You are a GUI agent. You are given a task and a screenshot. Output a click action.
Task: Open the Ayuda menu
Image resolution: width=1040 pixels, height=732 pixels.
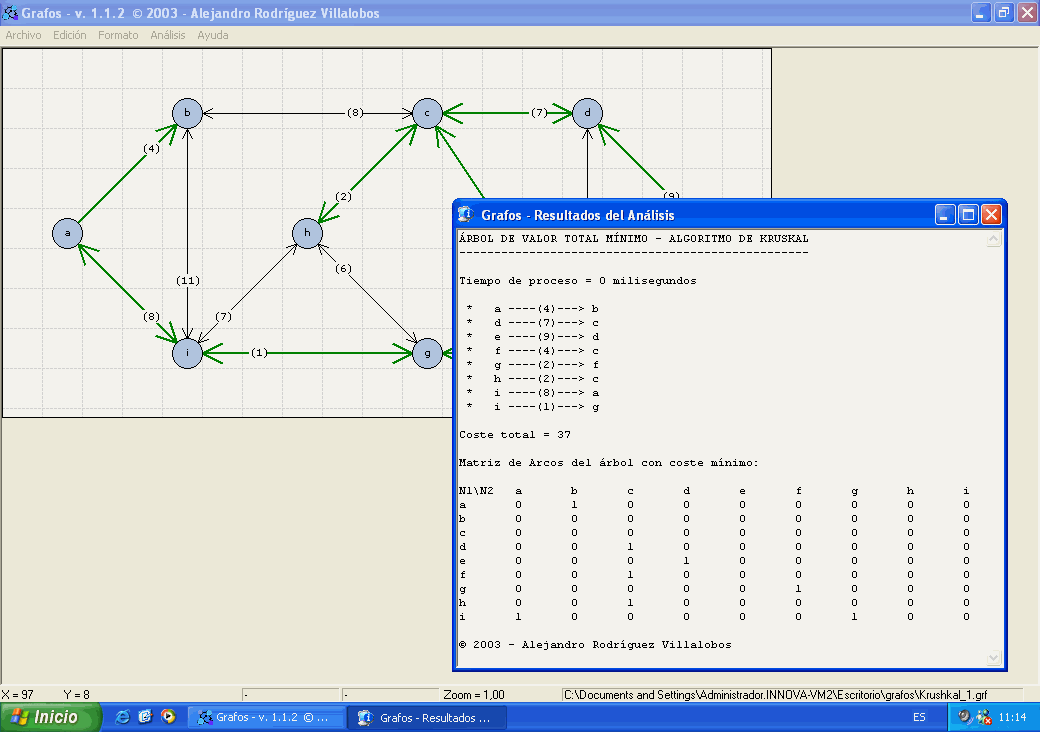pos(212,35)
